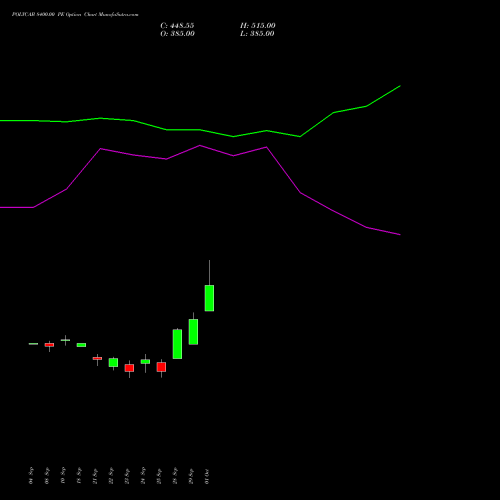Click the green 29 Sep candlestick

pos(193,332)
